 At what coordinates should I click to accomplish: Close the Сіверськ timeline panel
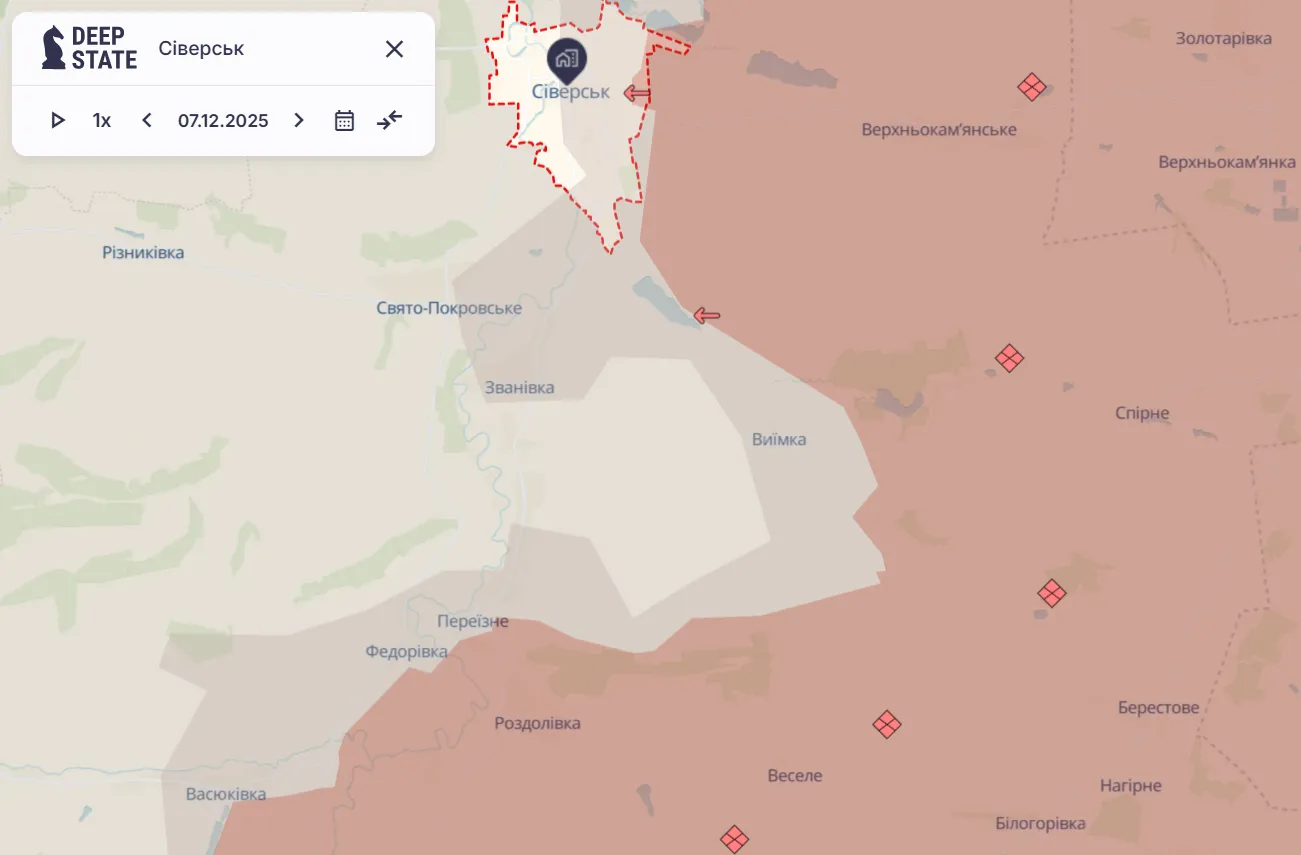pos(394,49)
